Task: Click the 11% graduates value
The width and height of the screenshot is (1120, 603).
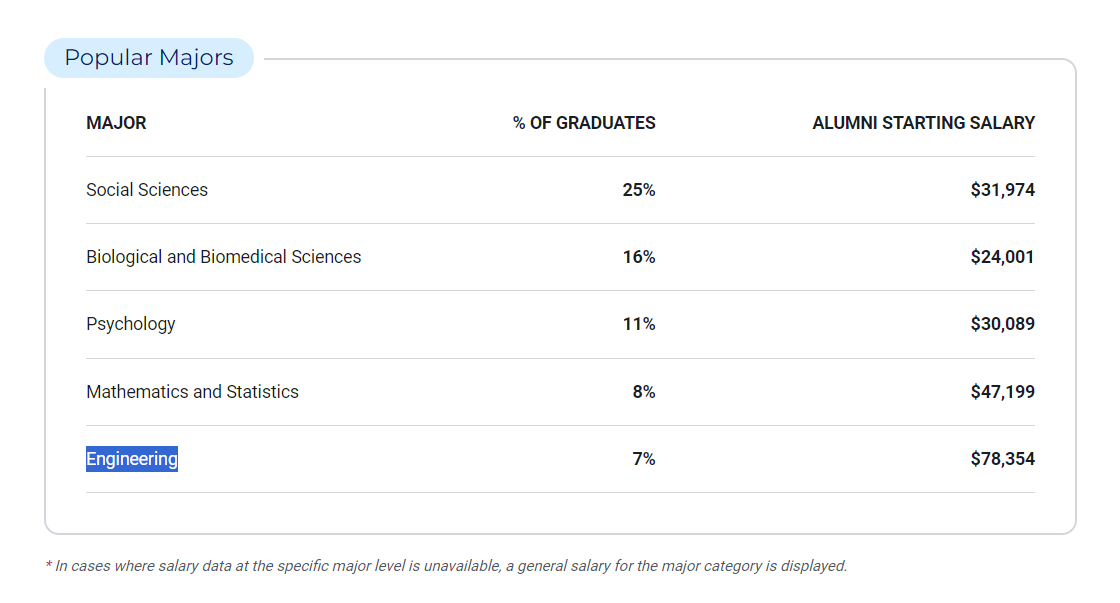Action: (639, 324)
